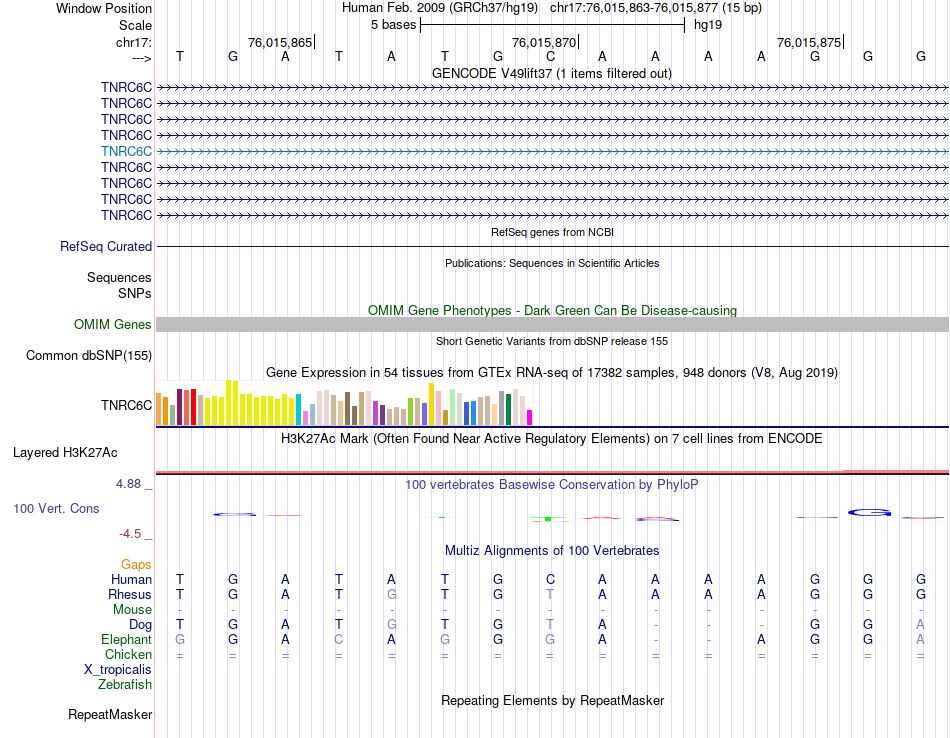Click Human Feb. 2009 (GRCh37/hg19) header text
The width and height of the screenshot is (950, 738).
point(440,8)
